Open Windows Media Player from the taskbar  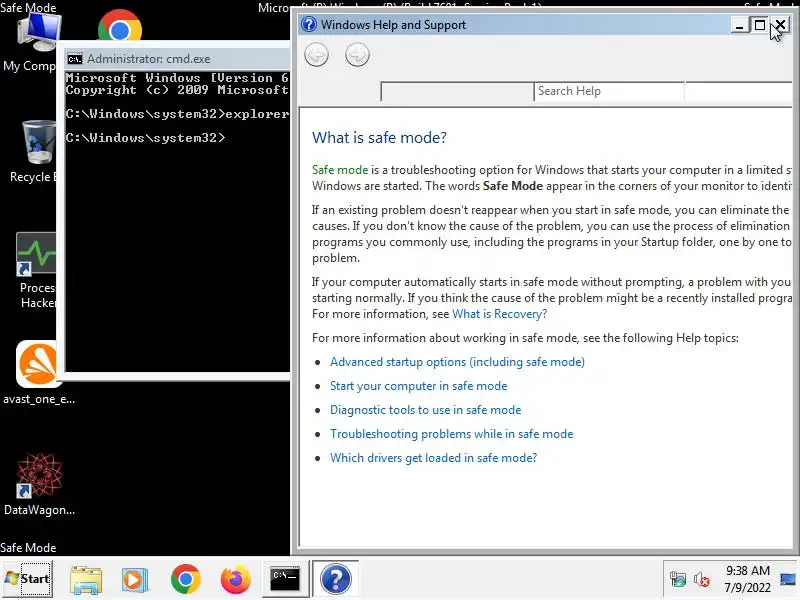(135, 580)
